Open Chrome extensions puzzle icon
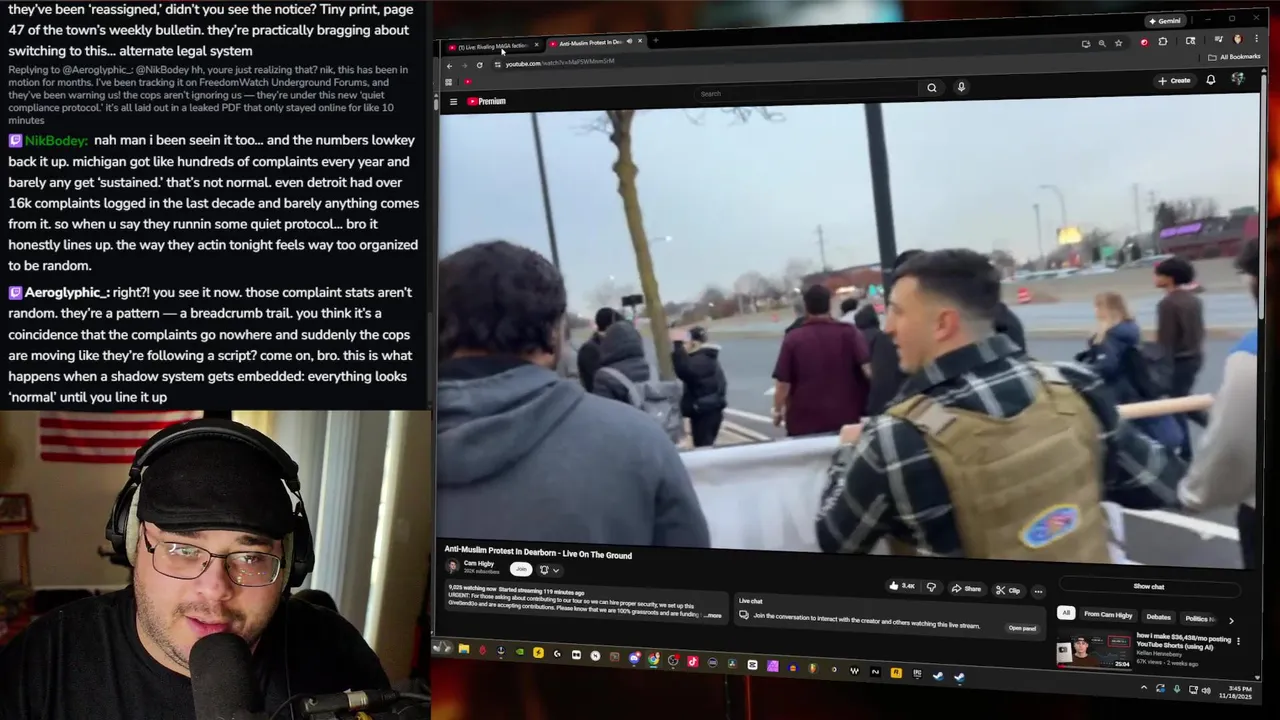The width and height of the screenshot is (1280, 720). click(1163, 42)
